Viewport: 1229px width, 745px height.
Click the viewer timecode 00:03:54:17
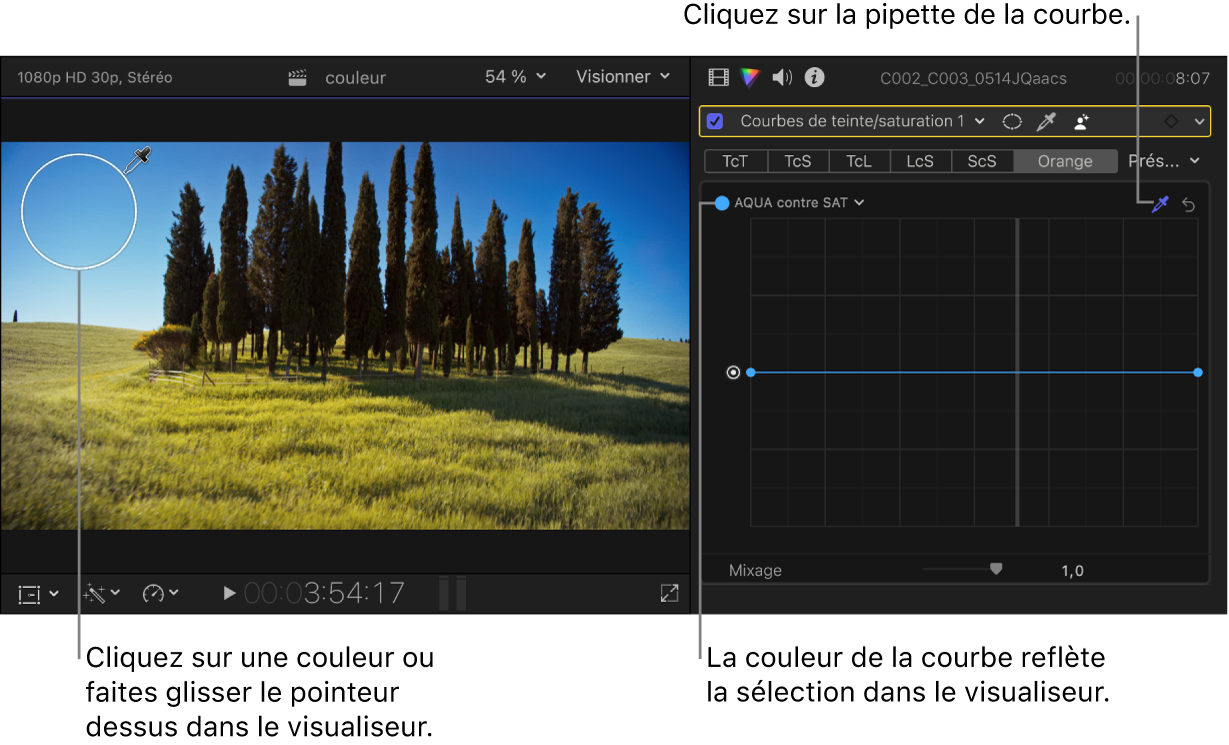point(324,593)
